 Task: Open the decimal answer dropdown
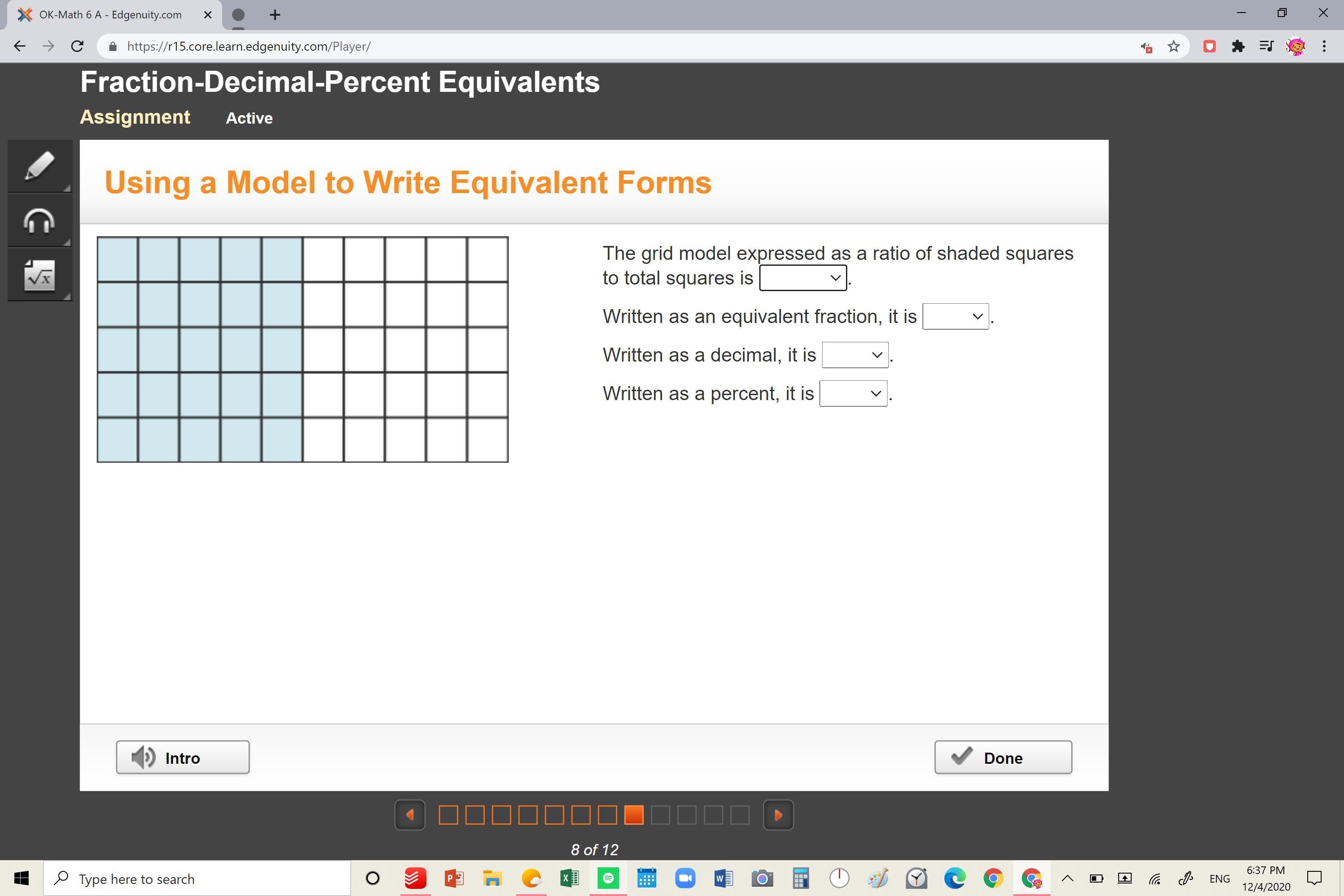[x=854, y=355]
